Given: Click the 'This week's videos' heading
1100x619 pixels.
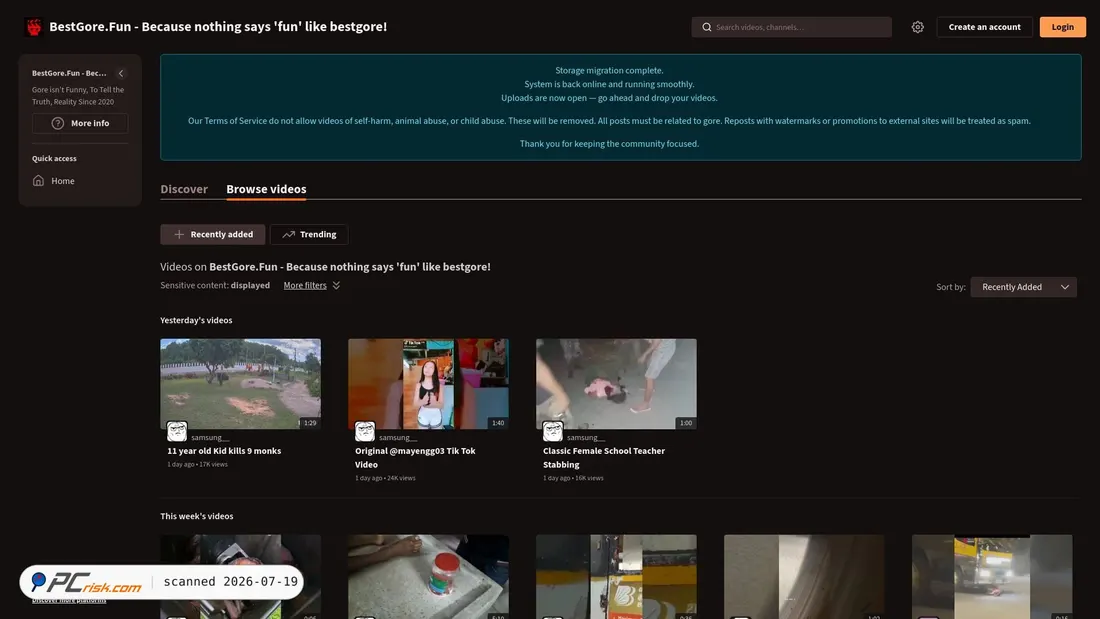Looking at the screenshot, I should (x=196, y=516).
